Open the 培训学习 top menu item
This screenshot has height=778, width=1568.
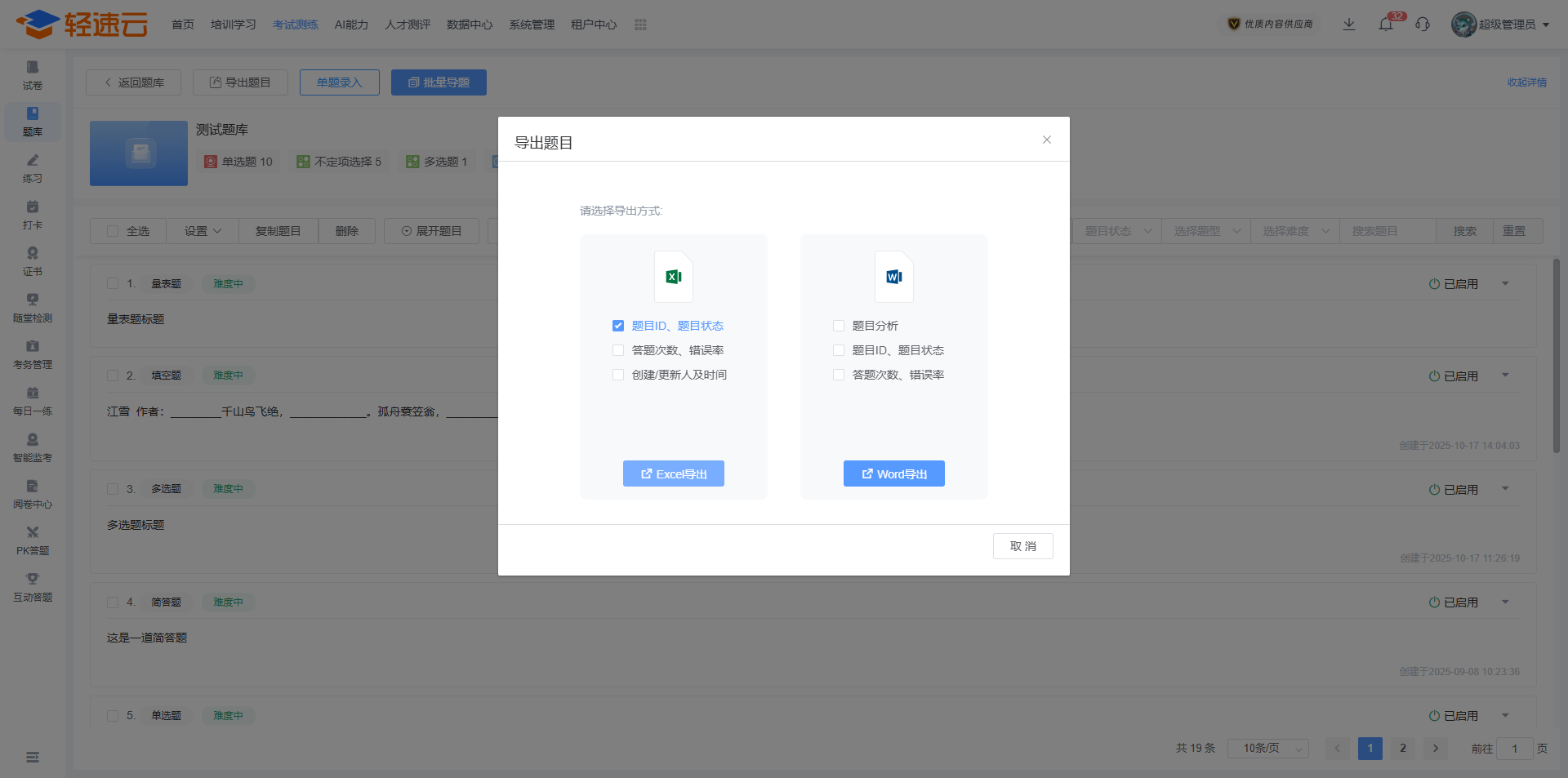[x=234, y=24]
